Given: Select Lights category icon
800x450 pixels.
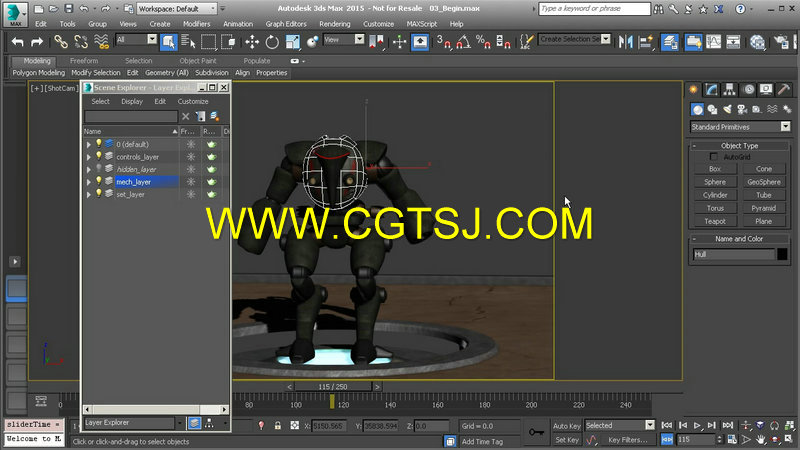Looking at the screenshot, I should coord(728,109).
